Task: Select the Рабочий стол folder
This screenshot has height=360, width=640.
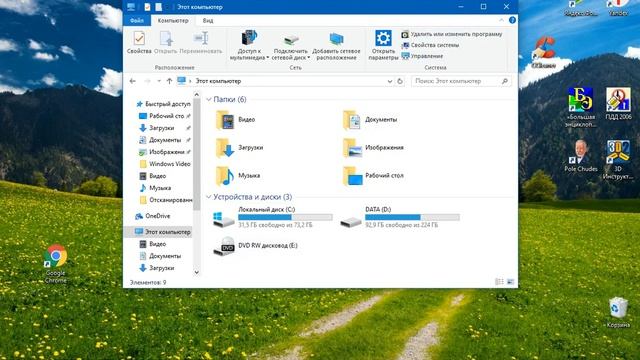Action: pyautogui.click(x=373, y=176)
